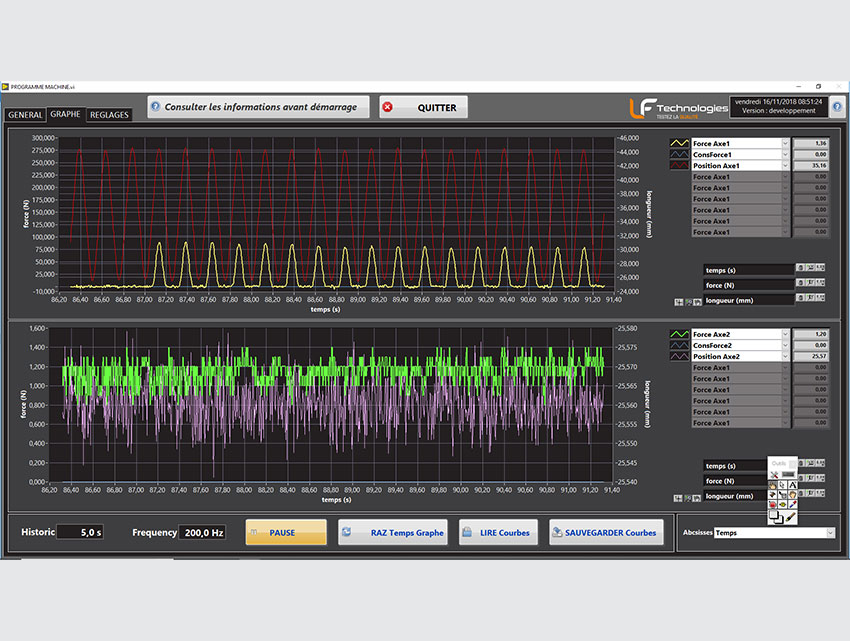The image size is (850, 641).
Task: Select the arrow positioning tool in Outils palette
Action: click(784, 484)
